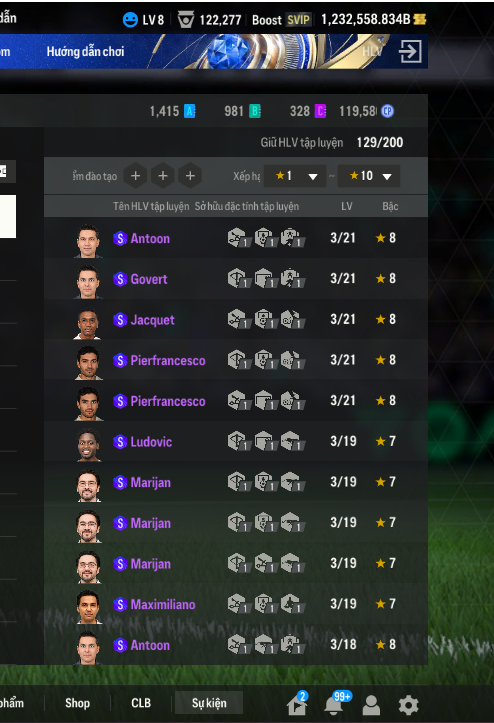Screen dimensions: 494x723
Task: Open Hướng dẫn chơi guide link
Action: coord(85,51)
